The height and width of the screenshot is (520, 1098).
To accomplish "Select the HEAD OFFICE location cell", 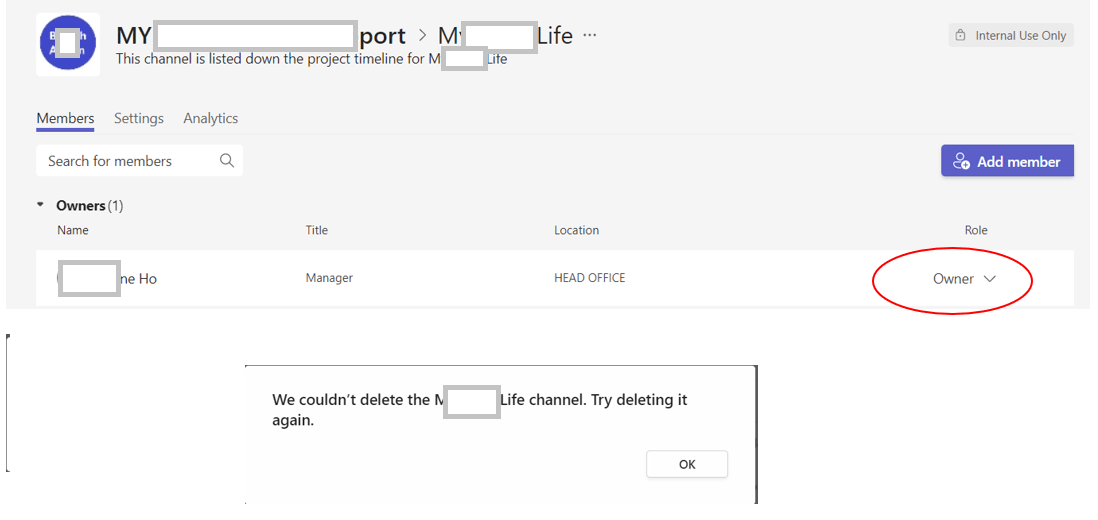I will (x=590, y=278).
